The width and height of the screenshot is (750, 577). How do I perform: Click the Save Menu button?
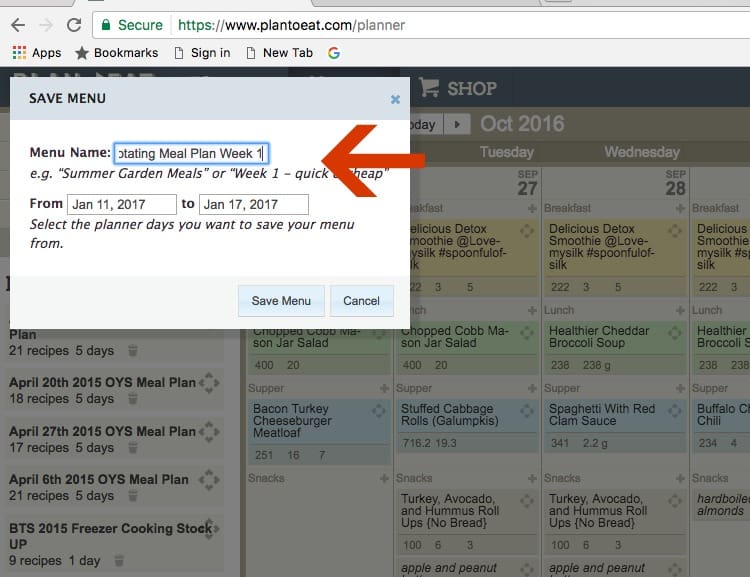coord(281,301)
